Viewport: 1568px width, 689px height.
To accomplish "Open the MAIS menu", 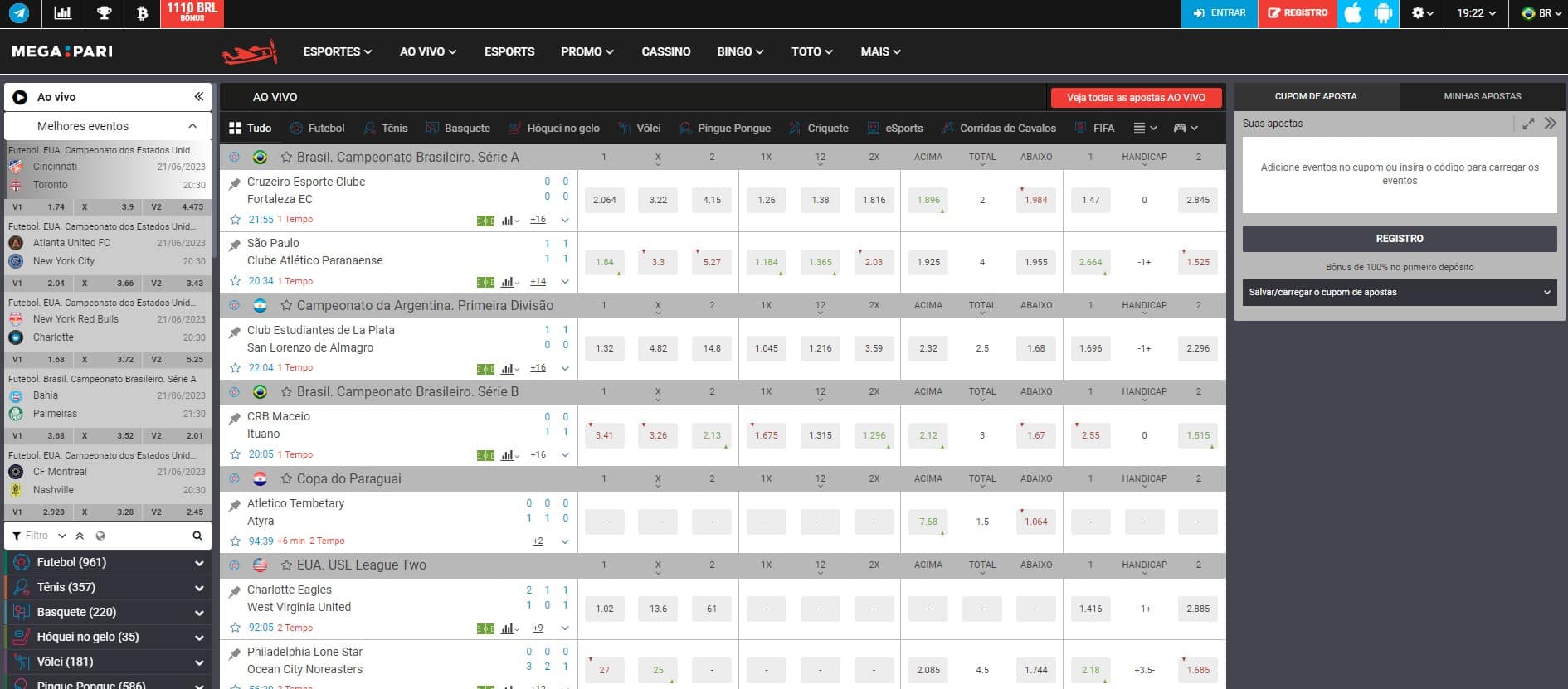I will 880,51.
